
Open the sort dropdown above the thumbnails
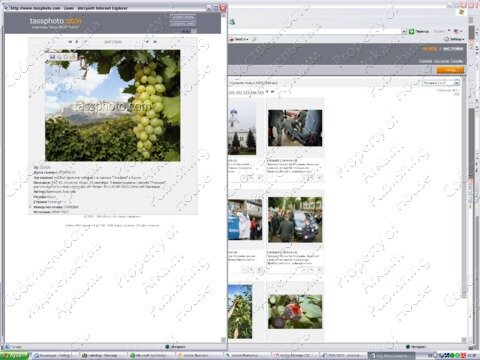click(441, 83)
